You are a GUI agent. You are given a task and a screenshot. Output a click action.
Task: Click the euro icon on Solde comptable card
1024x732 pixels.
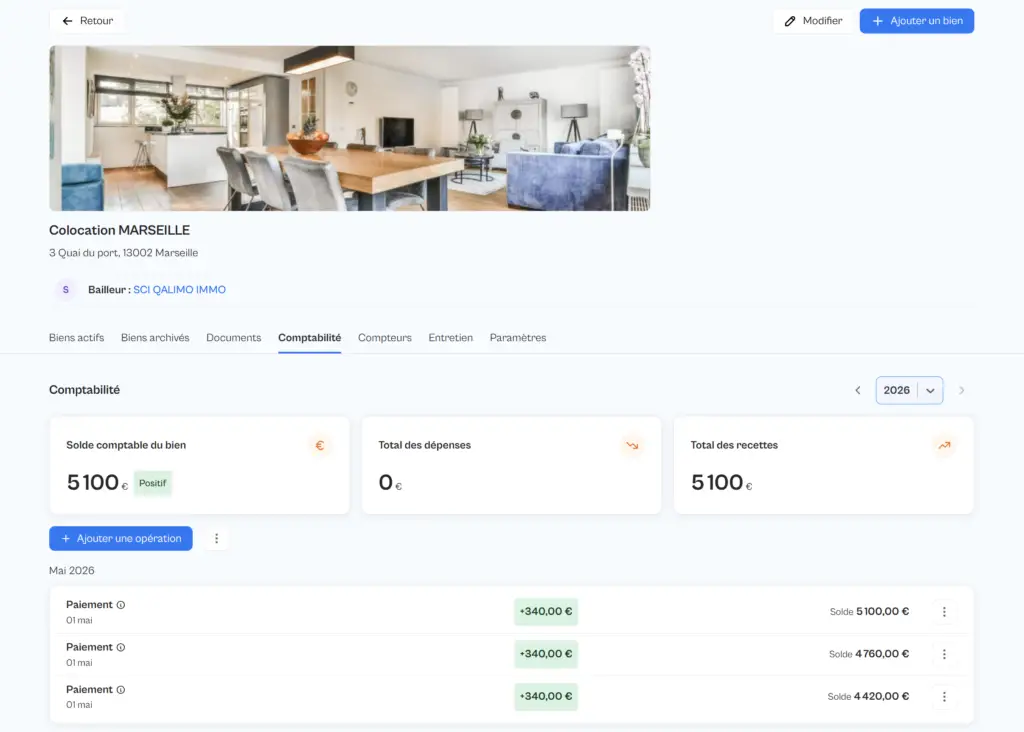(319, 445)
